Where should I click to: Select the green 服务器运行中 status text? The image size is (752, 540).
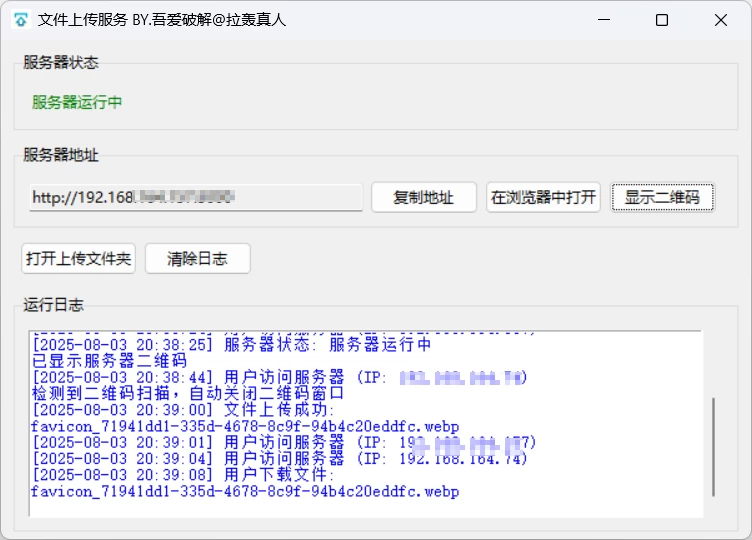[x=77, y=102]
